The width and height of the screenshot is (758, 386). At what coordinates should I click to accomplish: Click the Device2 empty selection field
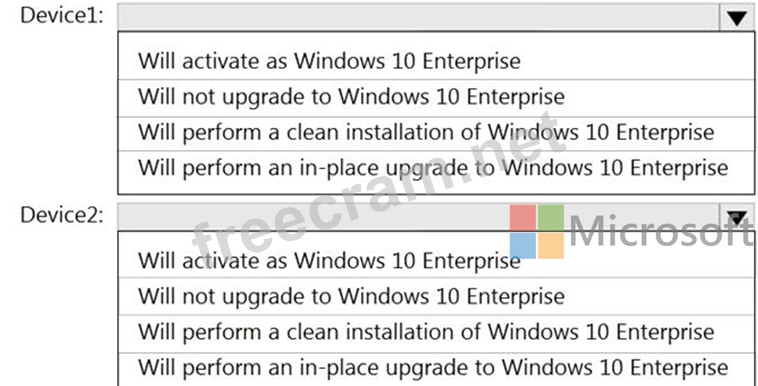[x=419, y=217]
